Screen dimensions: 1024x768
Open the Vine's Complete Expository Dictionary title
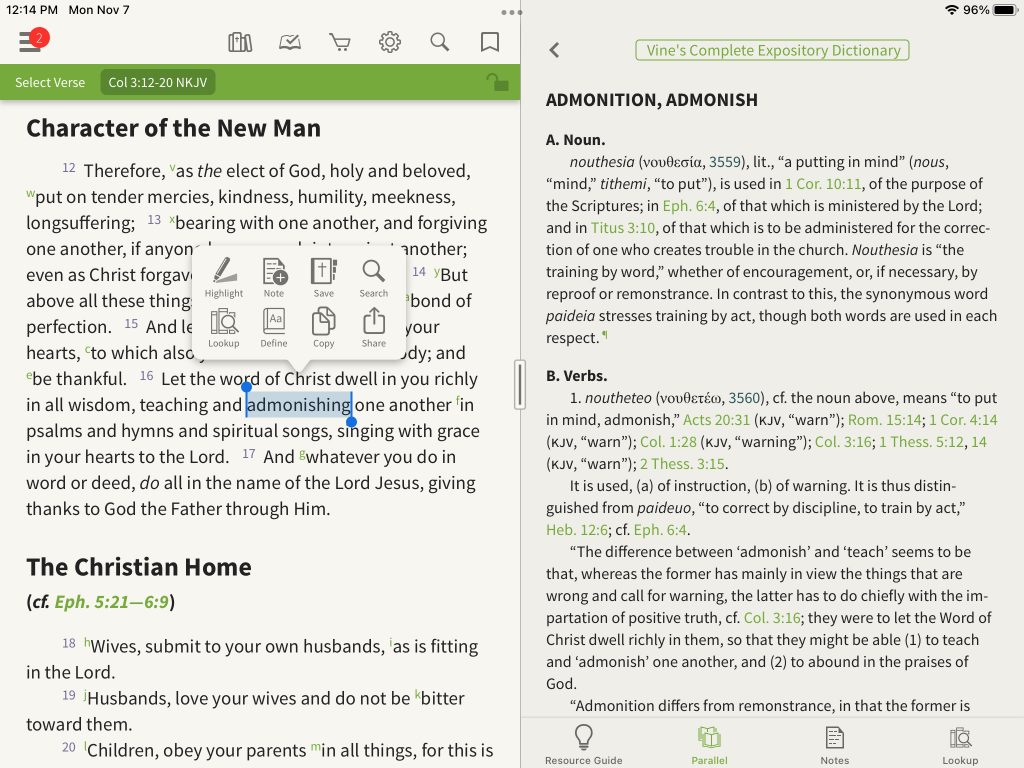pos(773,50)
